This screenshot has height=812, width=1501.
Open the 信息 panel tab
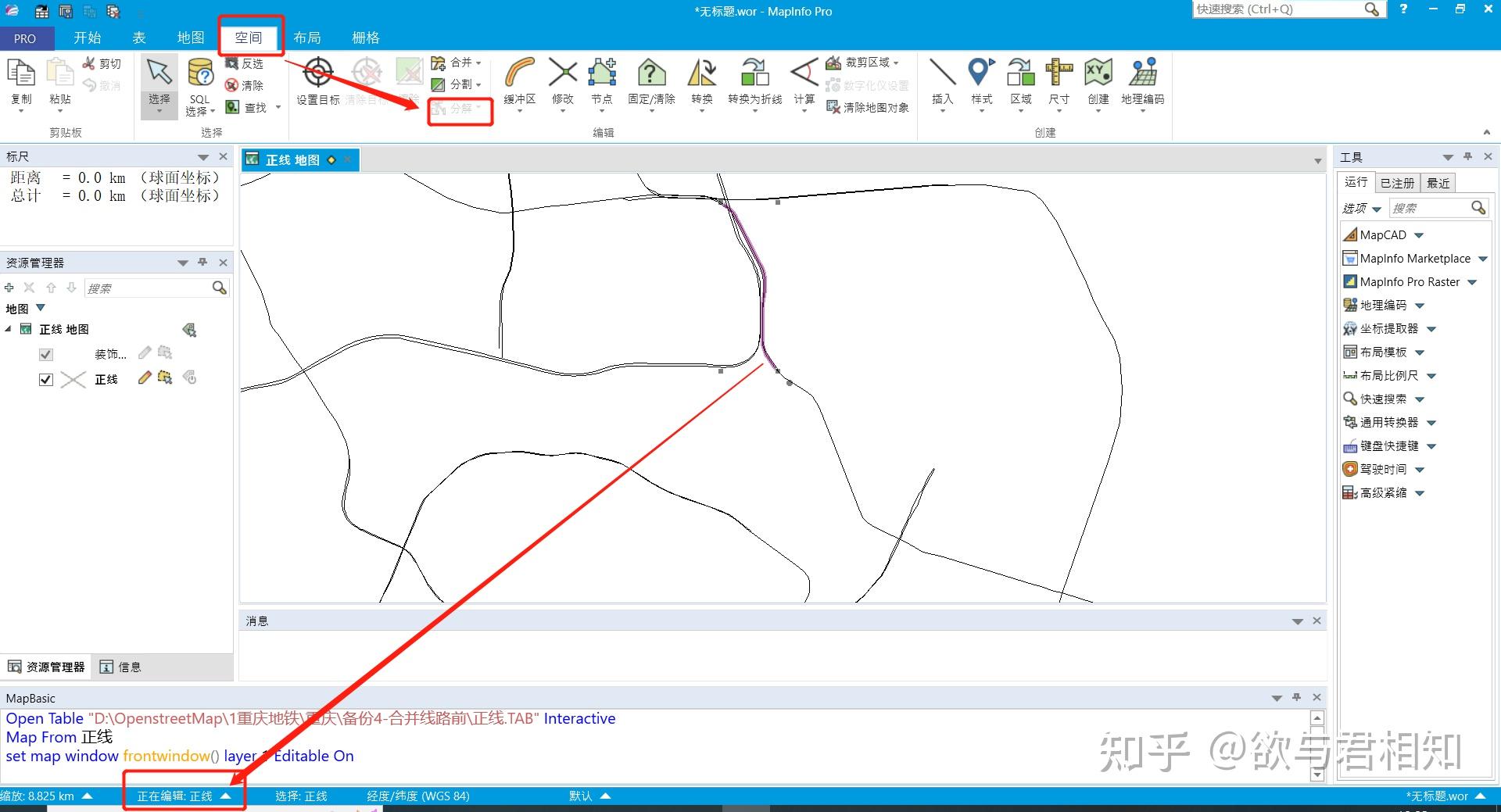coord(120,667)
